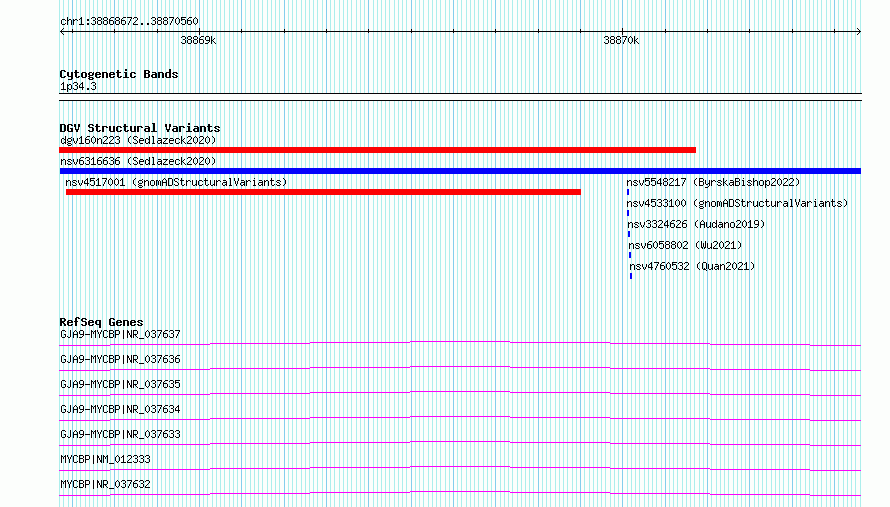This screenshot has width=890, height=507.
Task: Select the blue nsv6316636 variant bar
Action: [460, 171]
